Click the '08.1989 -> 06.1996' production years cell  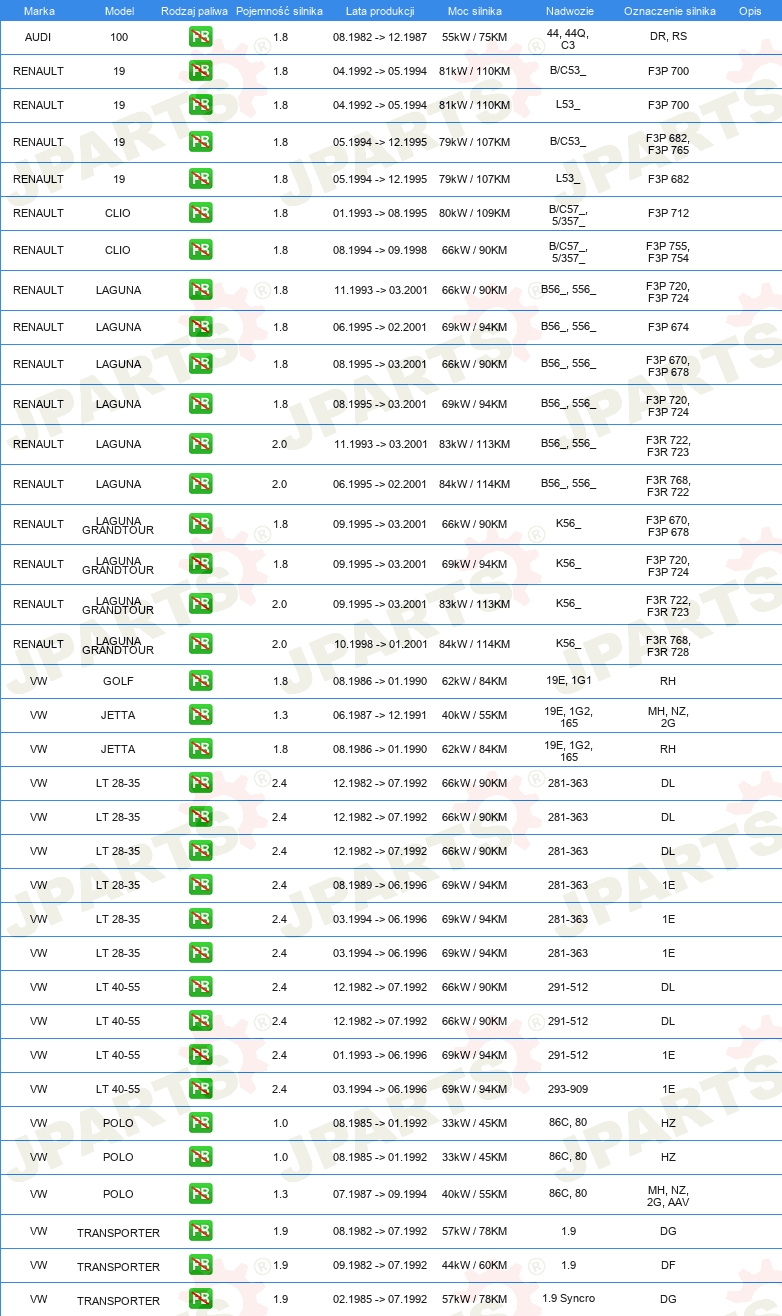380,885
